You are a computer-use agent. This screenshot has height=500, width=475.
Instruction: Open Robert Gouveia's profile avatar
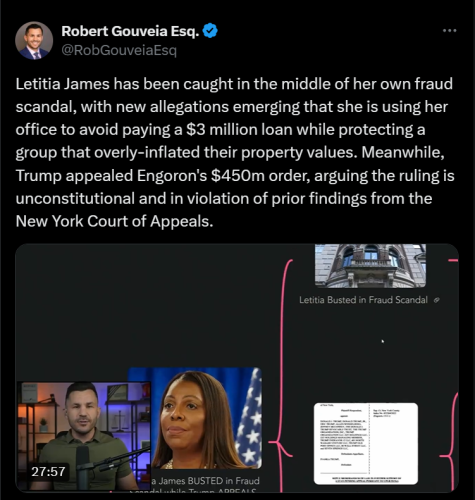(34, 41)
